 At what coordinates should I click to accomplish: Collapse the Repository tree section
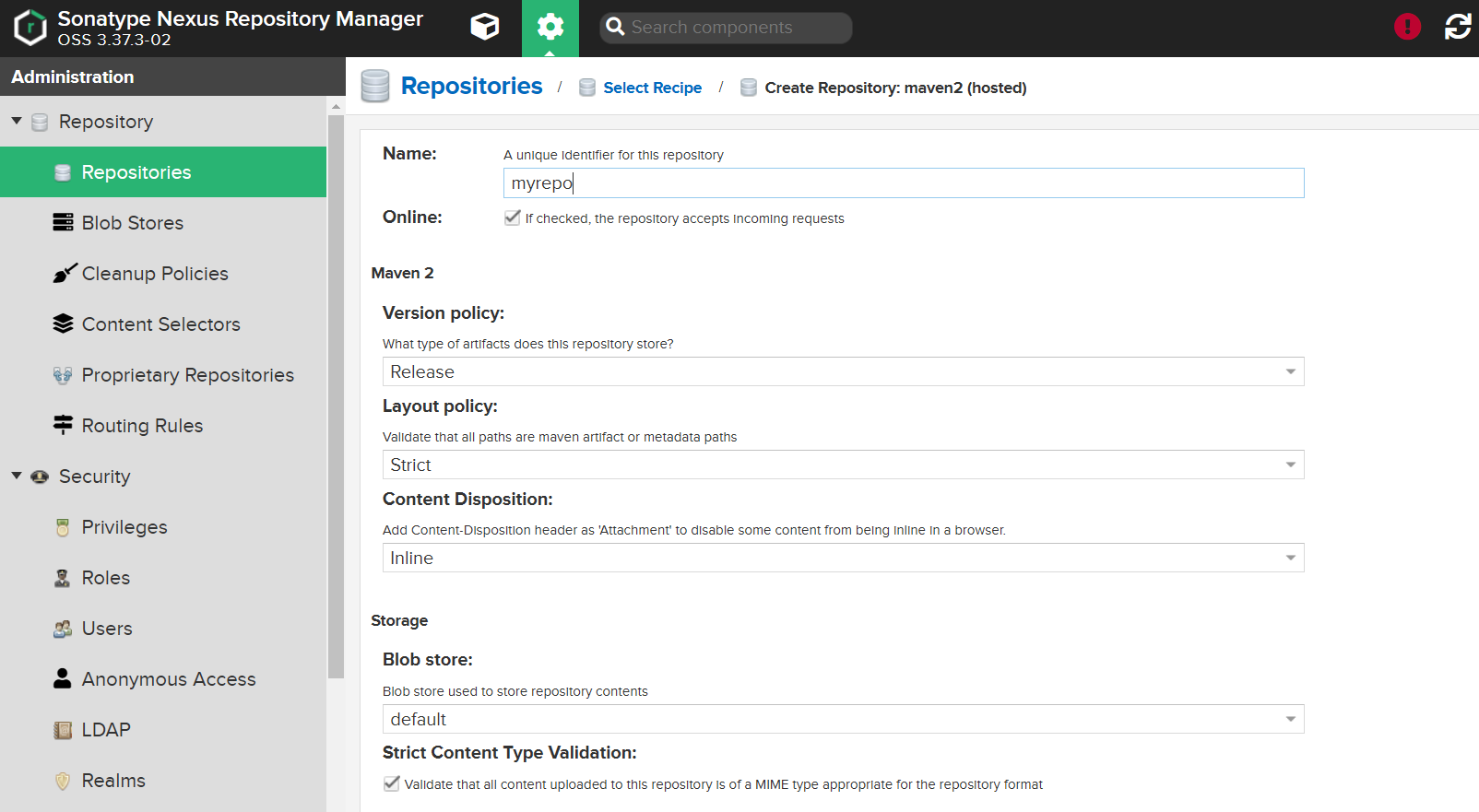click(17, 121)
